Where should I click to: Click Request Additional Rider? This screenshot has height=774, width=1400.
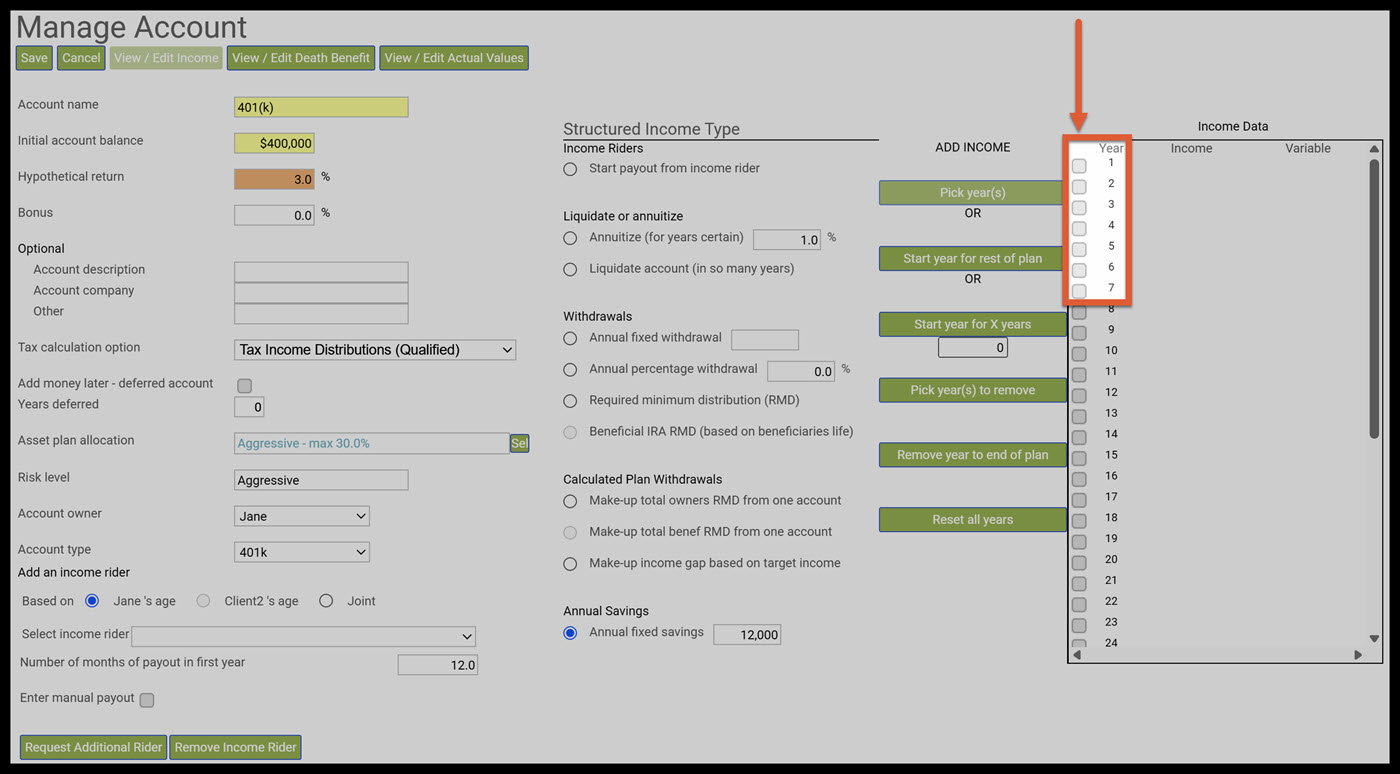coord(94,747)
